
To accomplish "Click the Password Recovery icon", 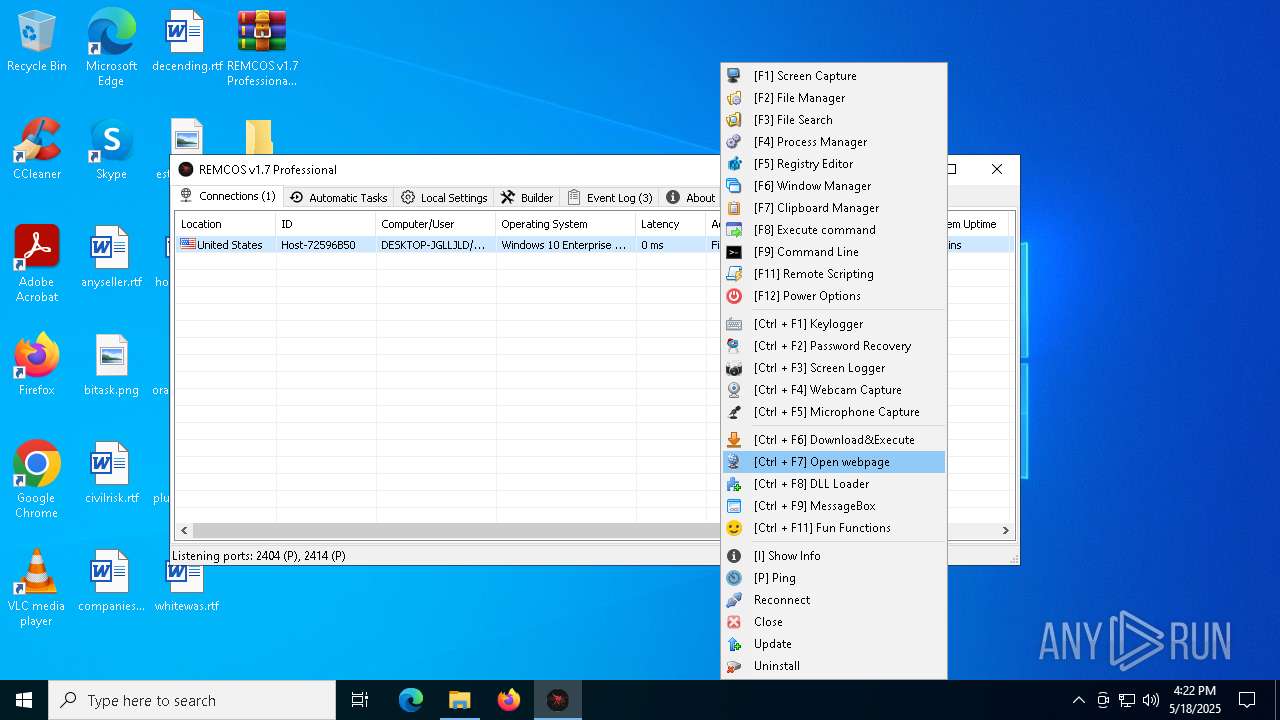I will point(734,346).
